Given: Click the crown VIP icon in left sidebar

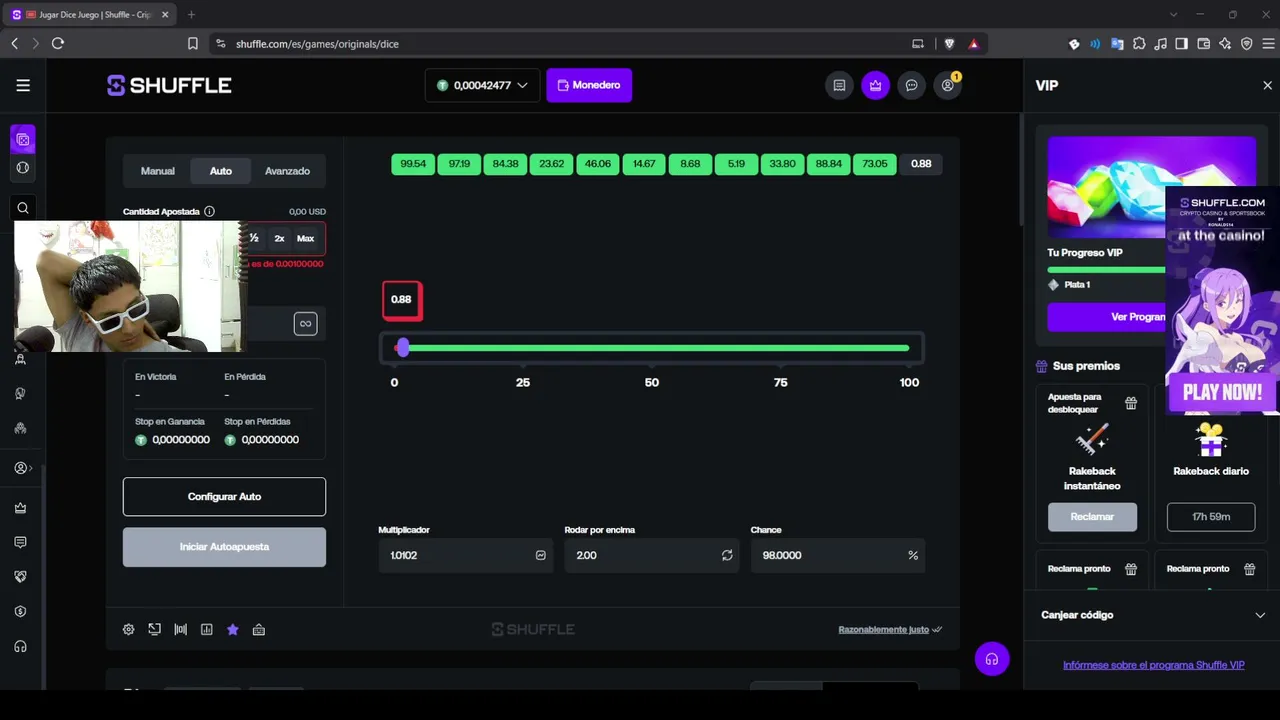Looking at the screenshot, I should coord(20,508).
